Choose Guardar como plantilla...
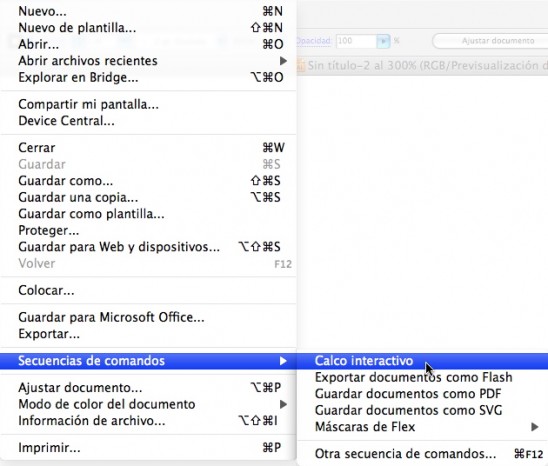The width and height of the screenshot is (548, 466). [148, 214]
